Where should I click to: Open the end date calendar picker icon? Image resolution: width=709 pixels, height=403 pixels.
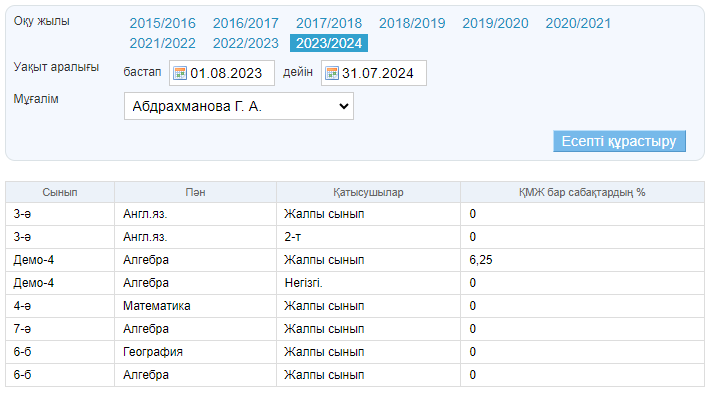(332, 73)
